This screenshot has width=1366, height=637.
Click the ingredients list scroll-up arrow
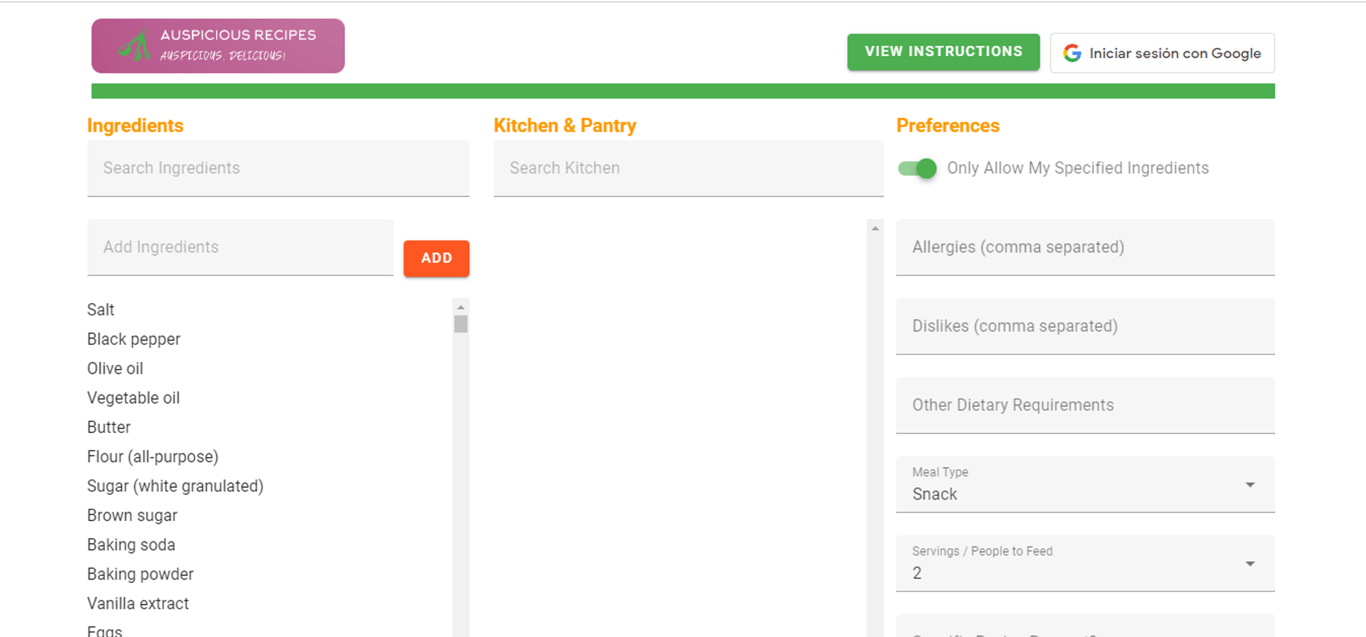(x=460, y=307)
